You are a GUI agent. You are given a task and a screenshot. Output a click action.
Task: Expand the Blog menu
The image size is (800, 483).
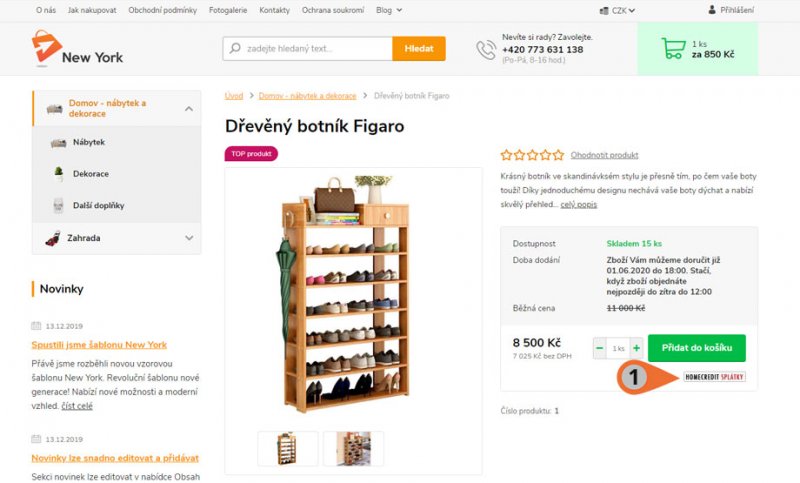(389, 10)
